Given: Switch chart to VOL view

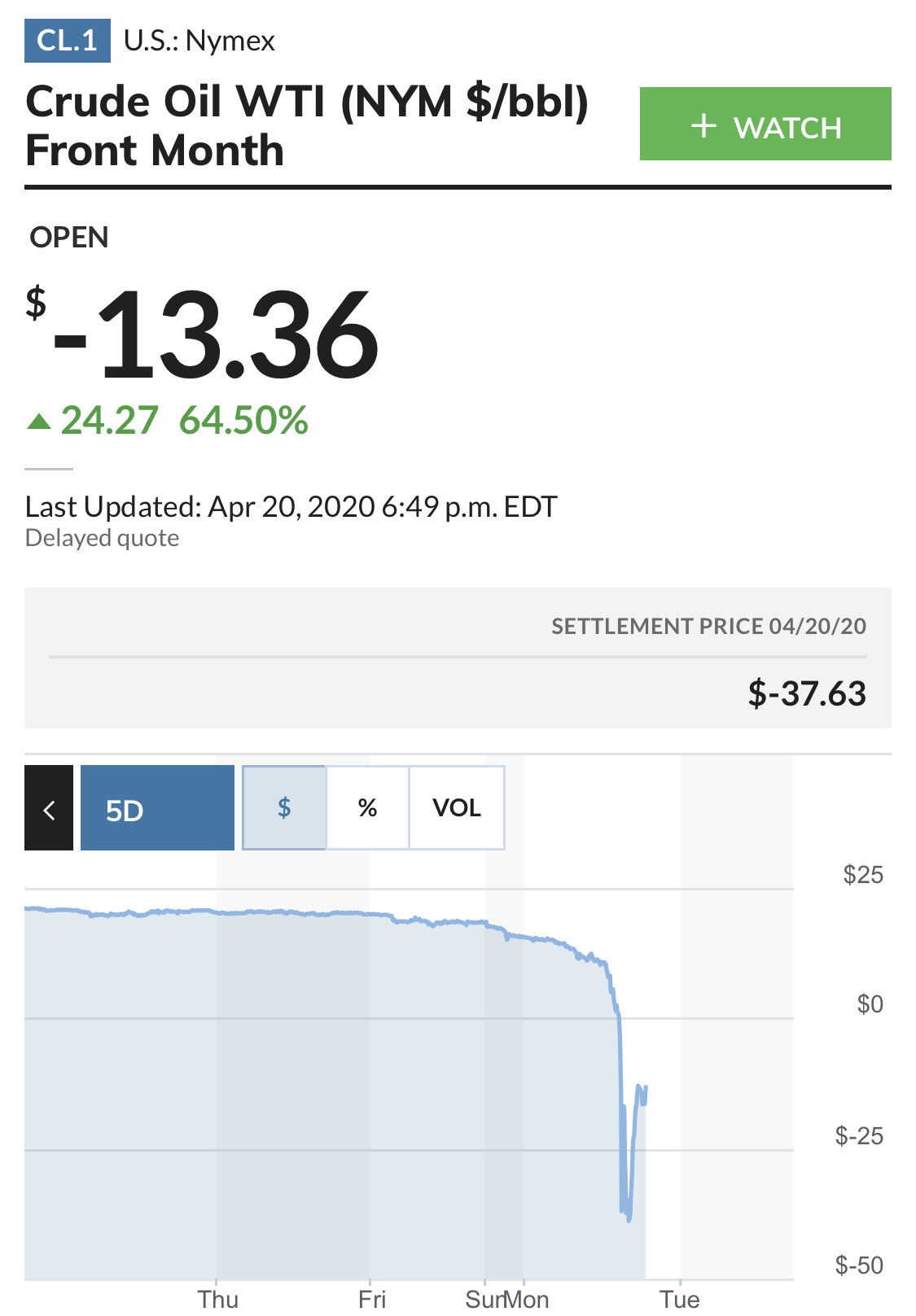Looking at the screenshot, I should (x=457, y=807).
